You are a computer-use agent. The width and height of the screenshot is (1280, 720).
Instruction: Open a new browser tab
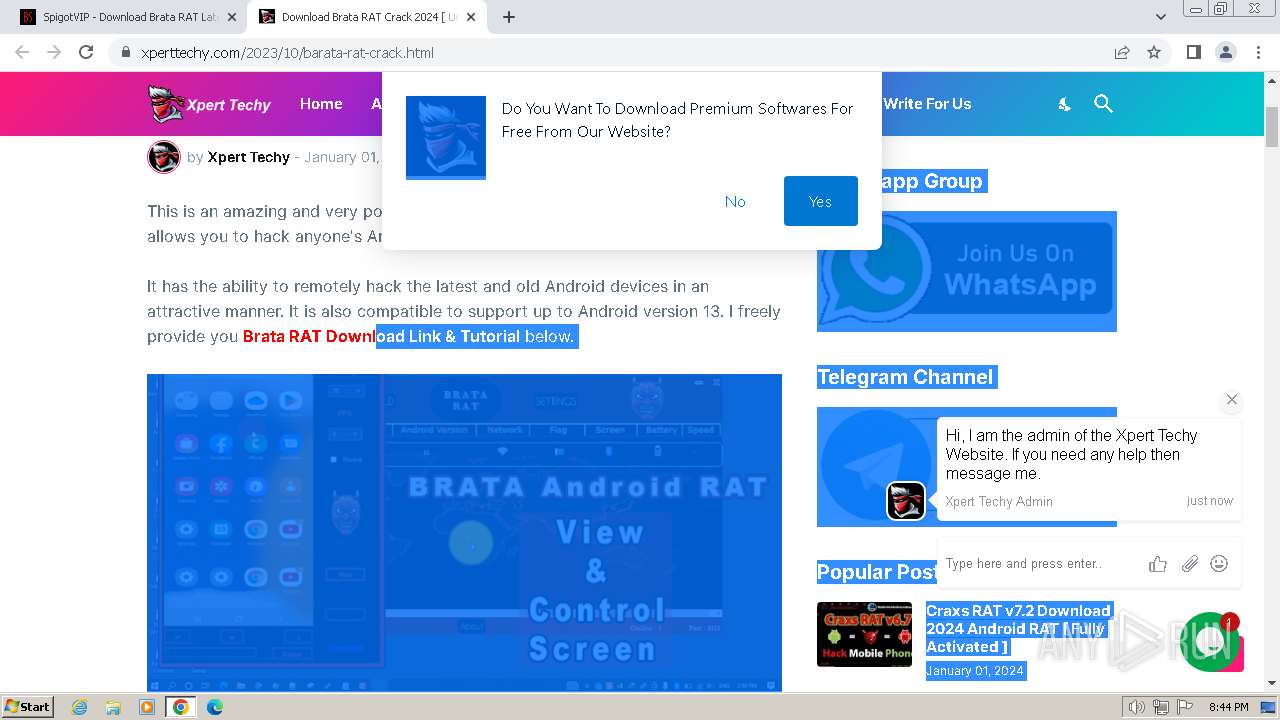508,16
